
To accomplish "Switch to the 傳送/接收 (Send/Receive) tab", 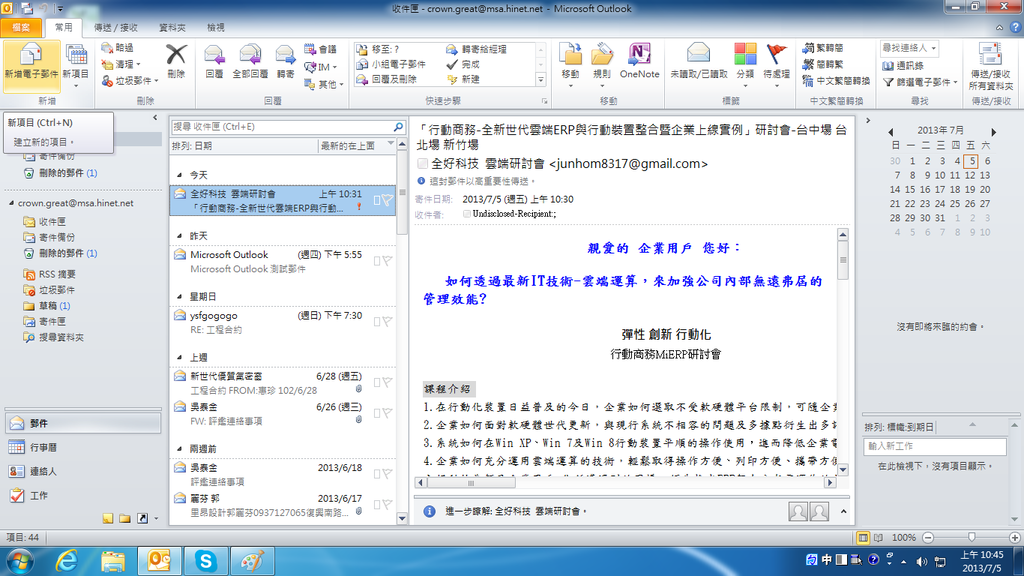I will tap(116, 27).
